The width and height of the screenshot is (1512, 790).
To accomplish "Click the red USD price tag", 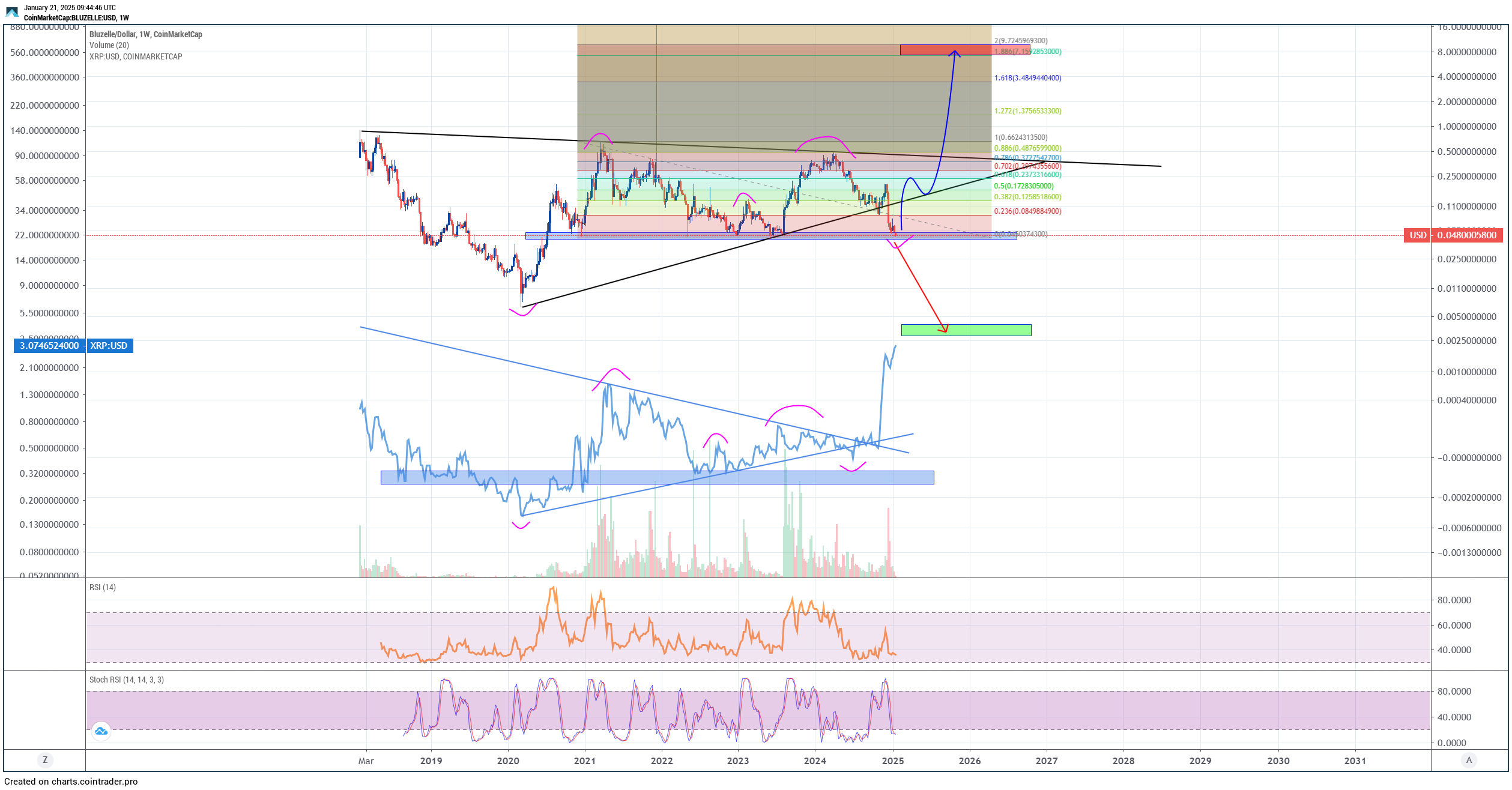I will click(x=1417, y=235).
